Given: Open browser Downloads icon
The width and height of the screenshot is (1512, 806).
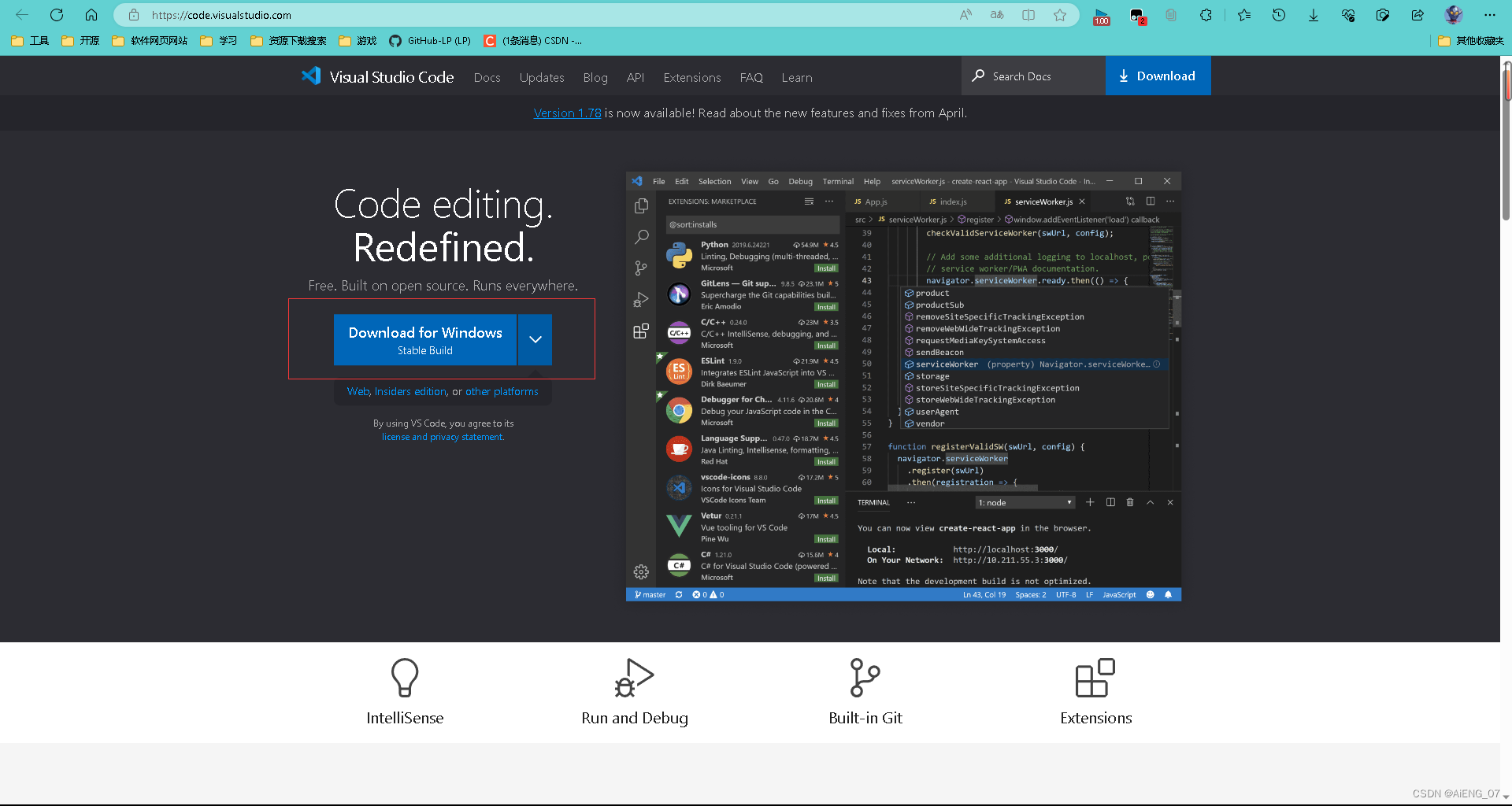Looking at the screenshot, I should pos(1314,15).
